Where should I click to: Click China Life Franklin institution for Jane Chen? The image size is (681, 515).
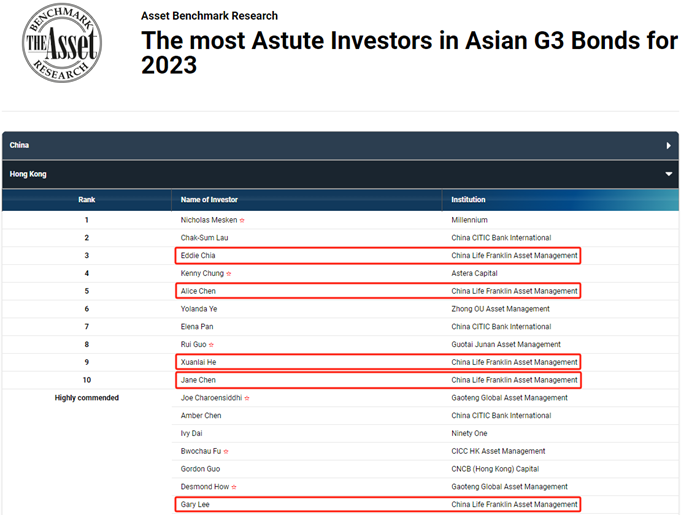click(515, 380)
